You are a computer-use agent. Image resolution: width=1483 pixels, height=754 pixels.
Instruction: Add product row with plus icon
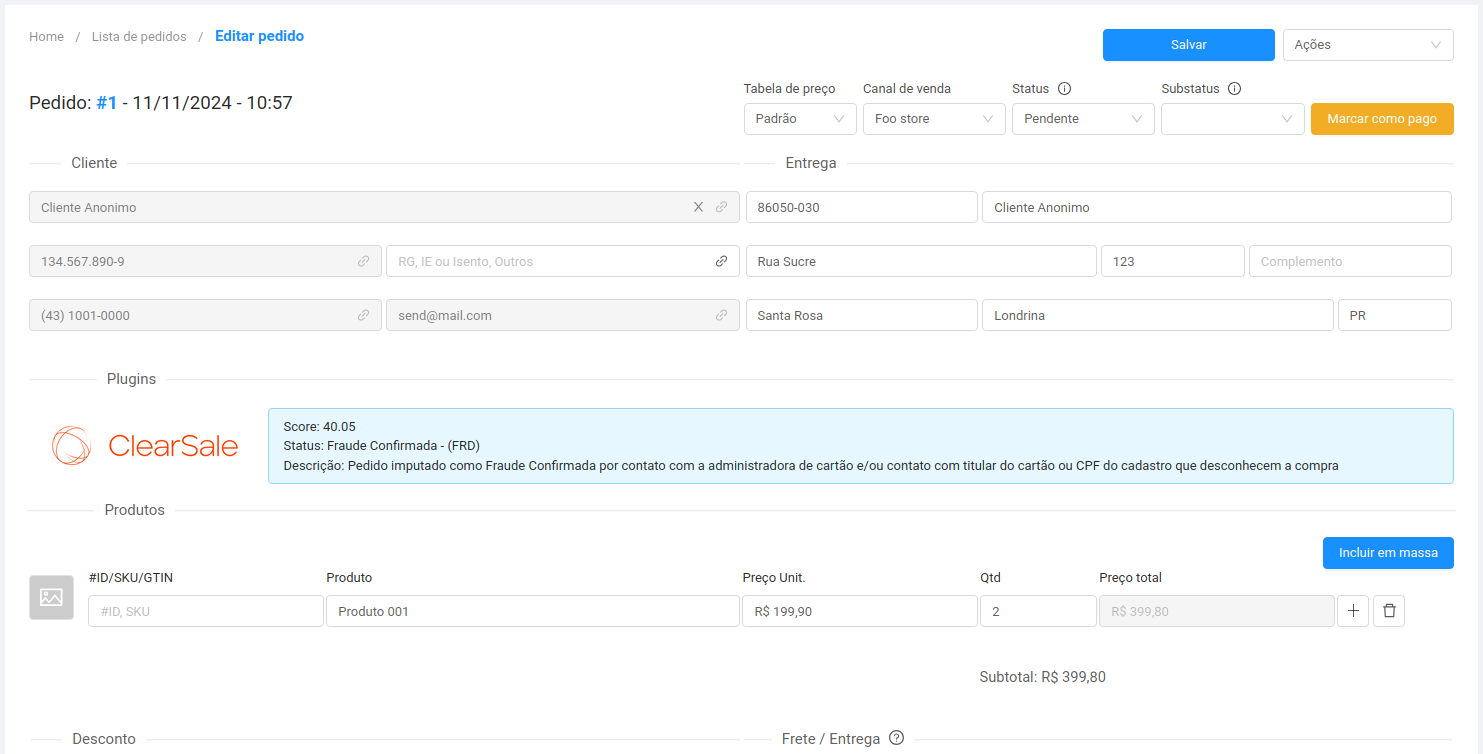1353,611
